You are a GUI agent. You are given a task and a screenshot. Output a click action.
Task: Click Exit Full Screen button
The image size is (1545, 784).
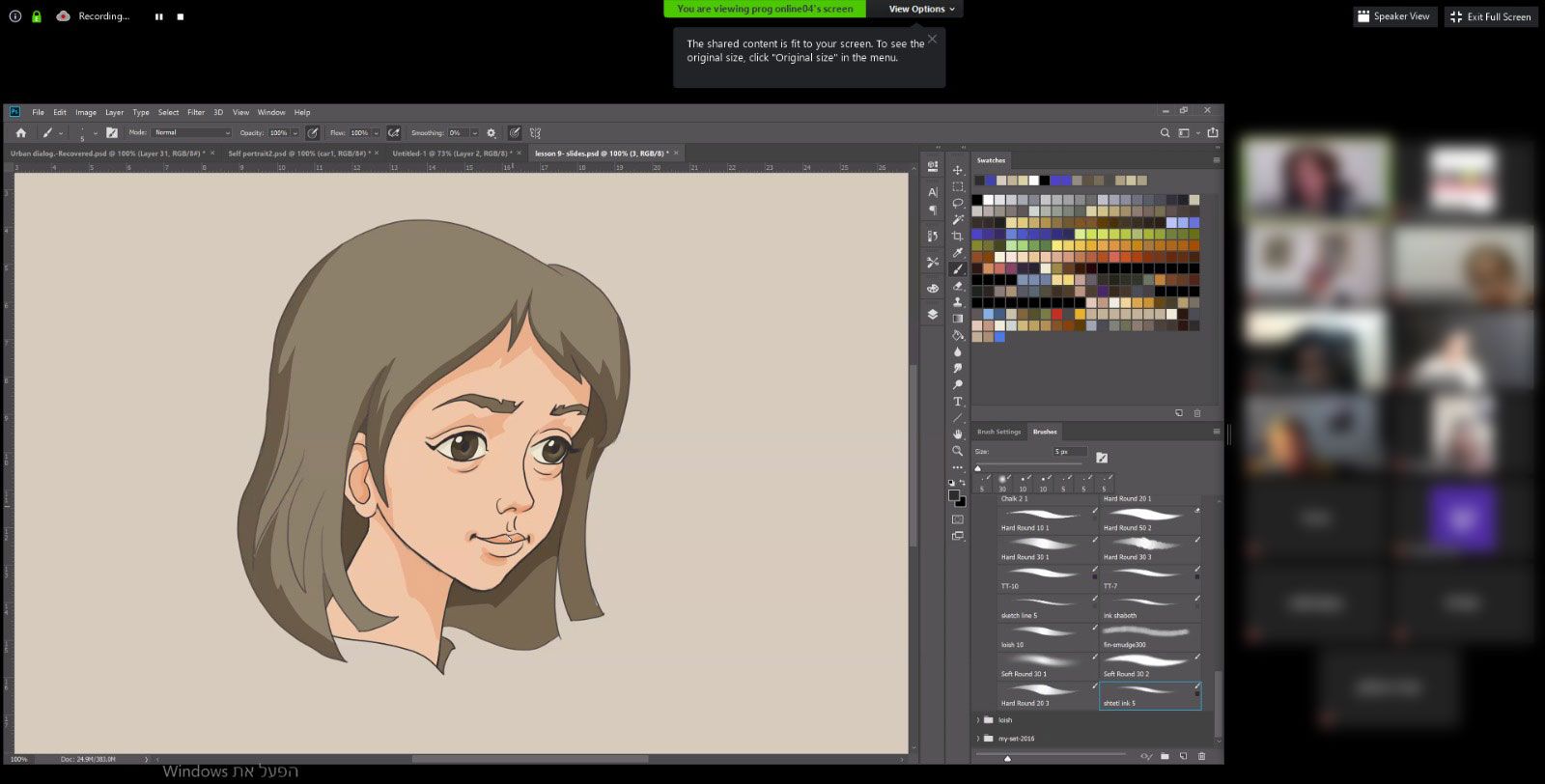pos(1491,16)
